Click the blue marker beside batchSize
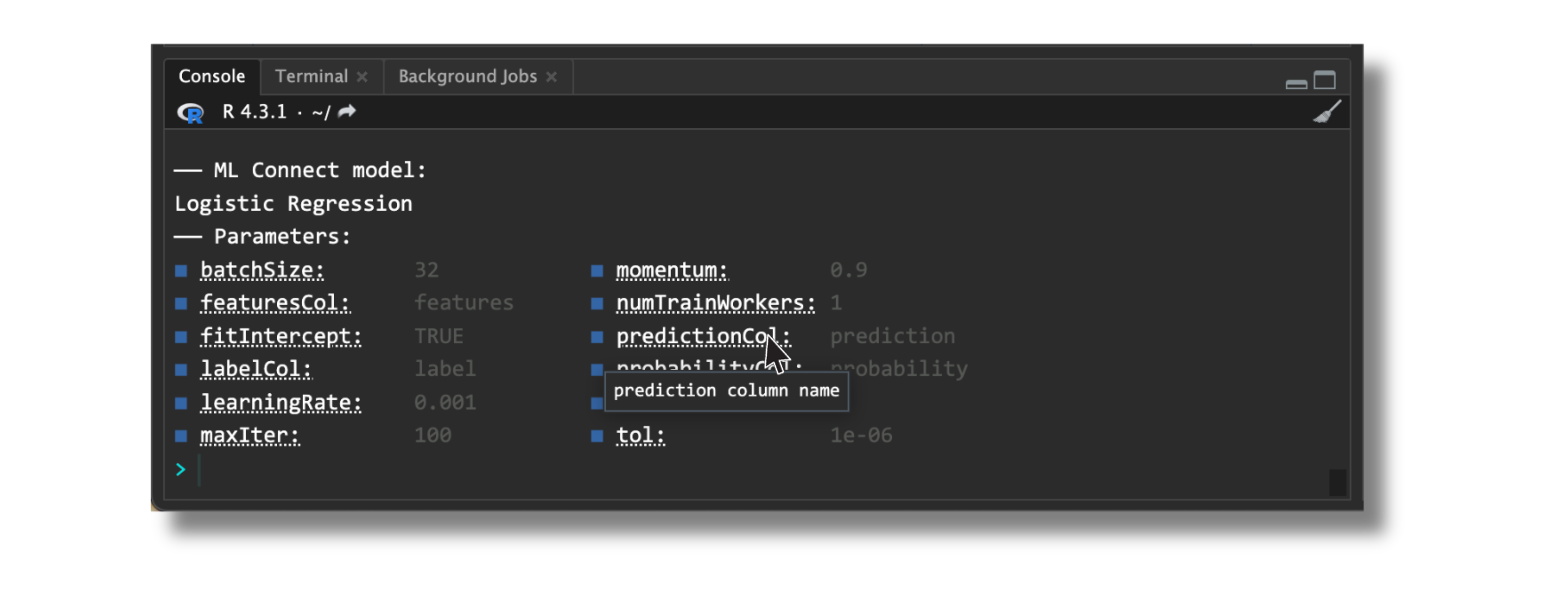This screenshot has height=600, width=1556. (181, 270)
